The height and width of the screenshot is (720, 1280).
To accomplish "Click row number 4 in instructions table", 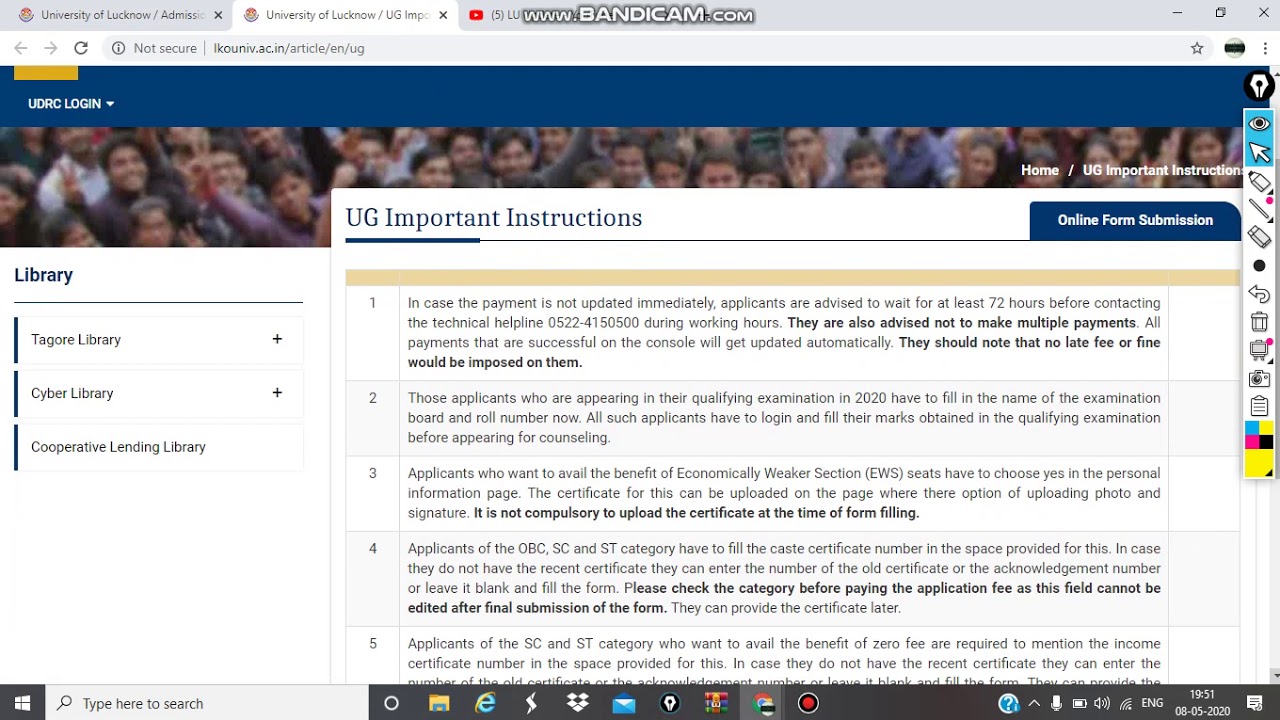I will click(x=373, y=548).
